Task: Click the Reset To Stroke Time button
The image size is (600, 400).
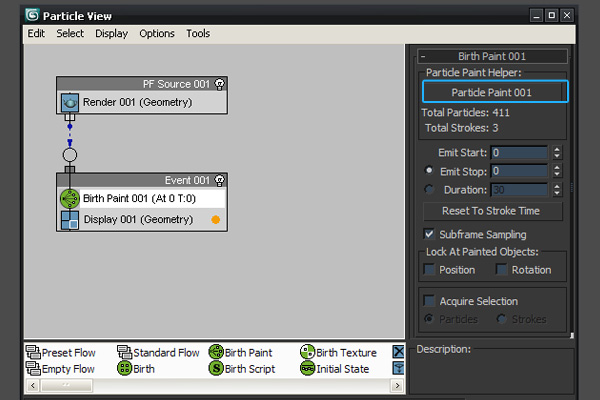Action: point(490,211)
